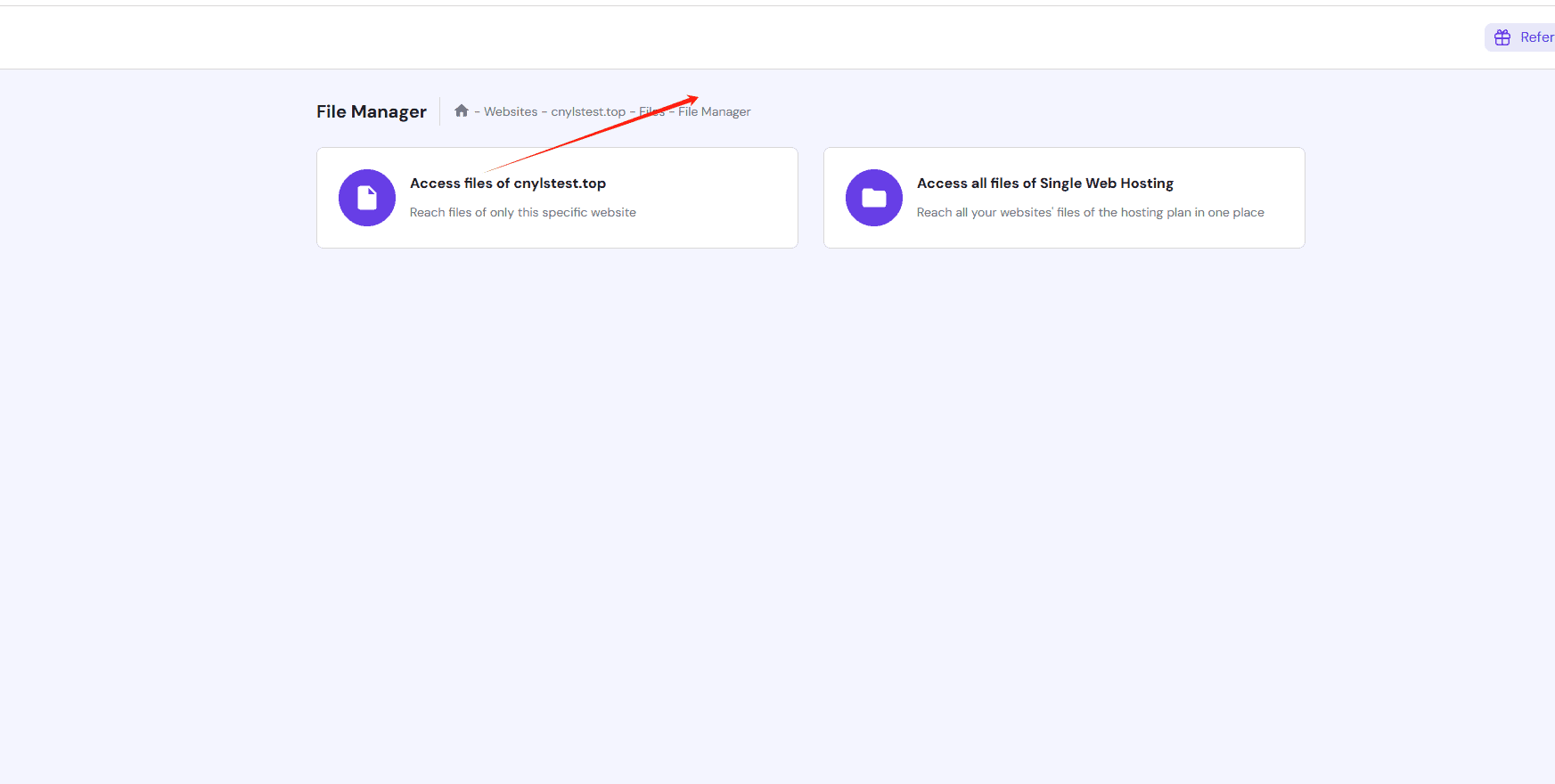Click empty right side of cnylstest.top card
The image size is (1555, 784).
pos(722,198)
